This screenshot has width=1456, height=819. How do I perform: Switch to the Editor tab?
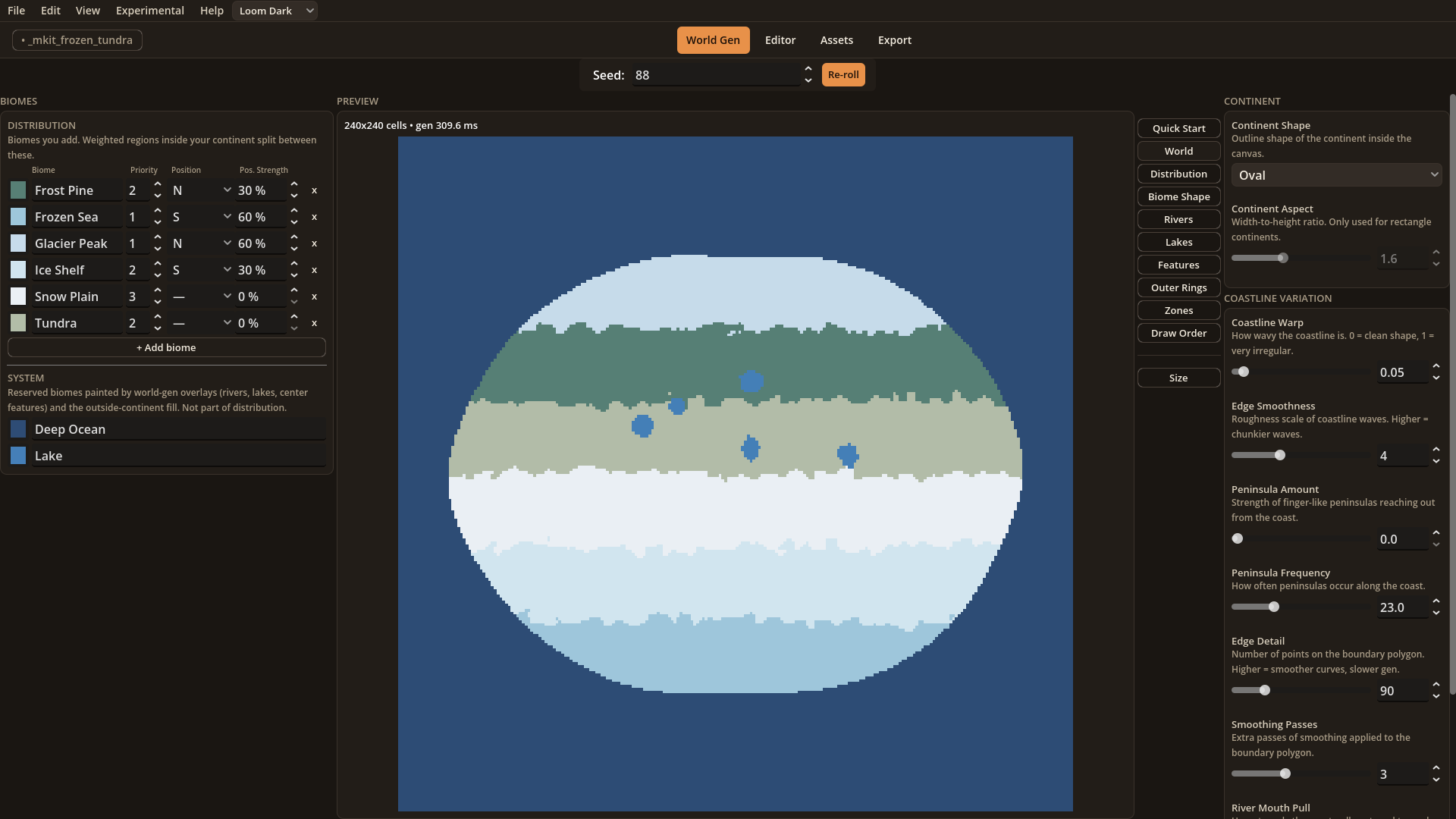point(780,40)
